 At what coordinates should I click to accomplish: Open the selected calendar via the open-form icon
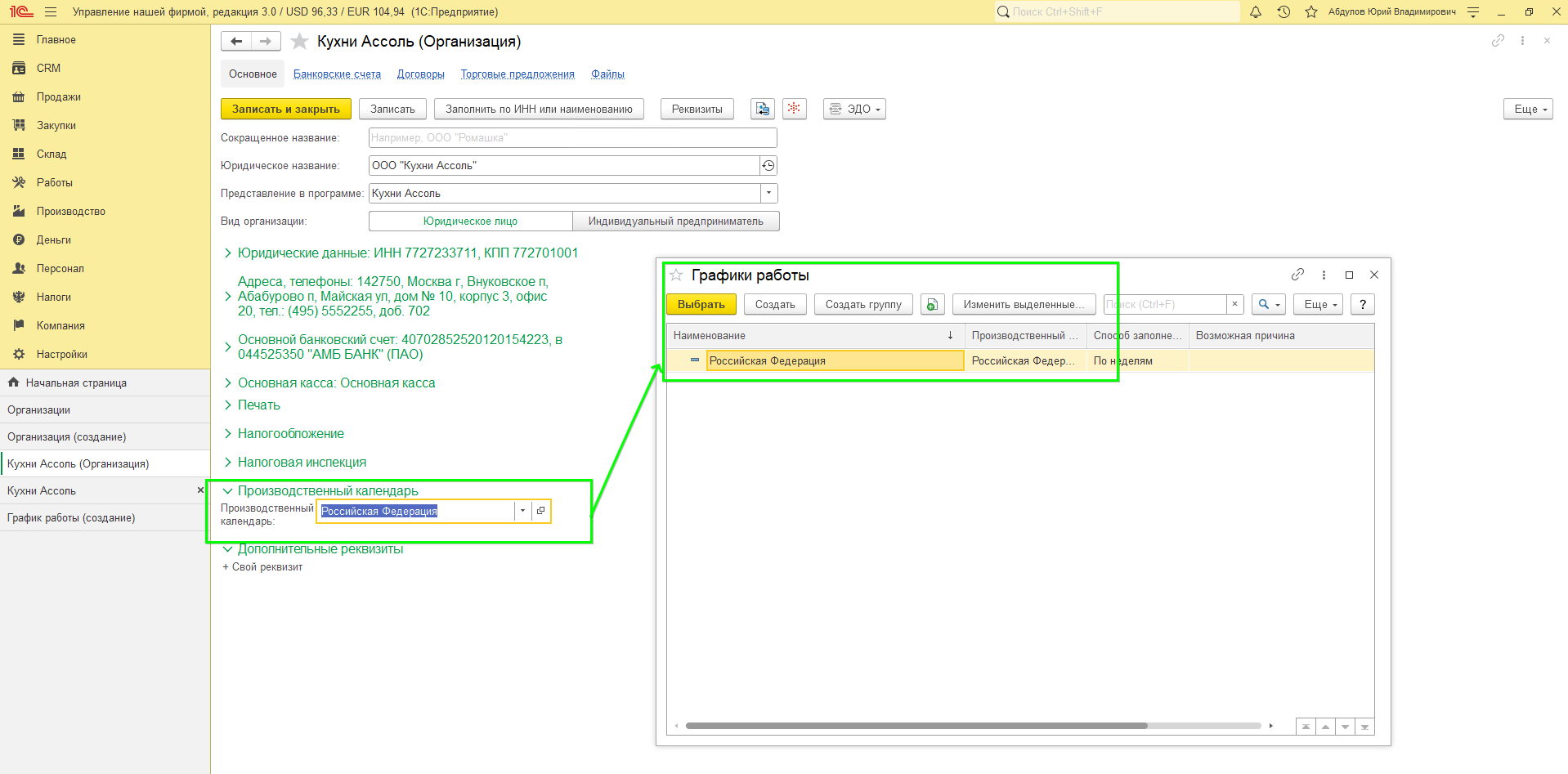coord(540,511)
